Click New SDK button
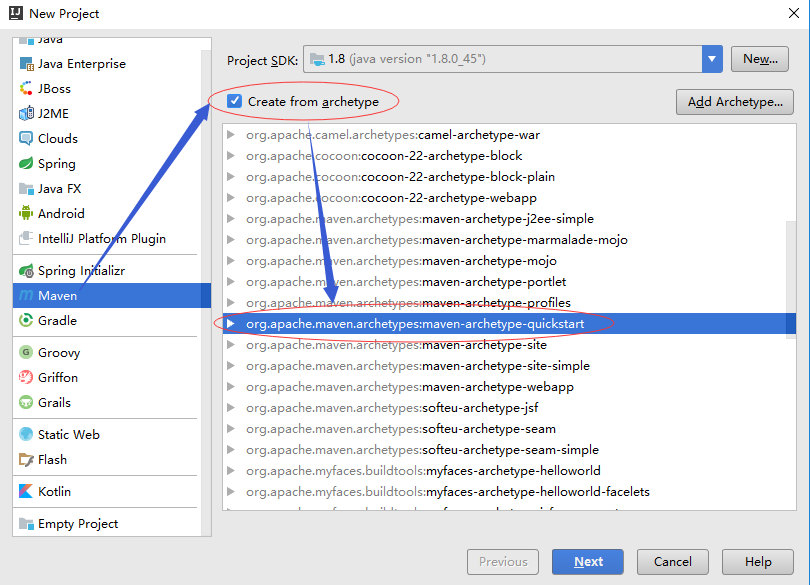This screenshot has height=585, width=810. [x=760, y=59]
